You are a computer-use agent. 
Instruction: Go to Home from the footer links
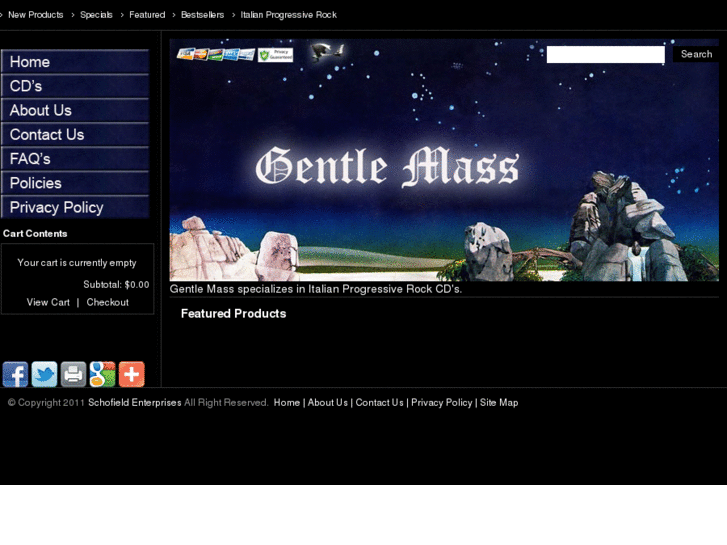pos(287,403)
